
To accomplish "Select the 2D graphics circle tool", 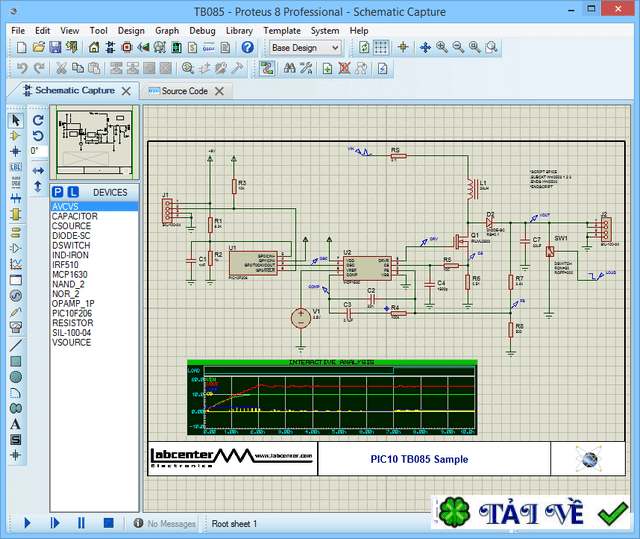I will [x=16, y=376].
